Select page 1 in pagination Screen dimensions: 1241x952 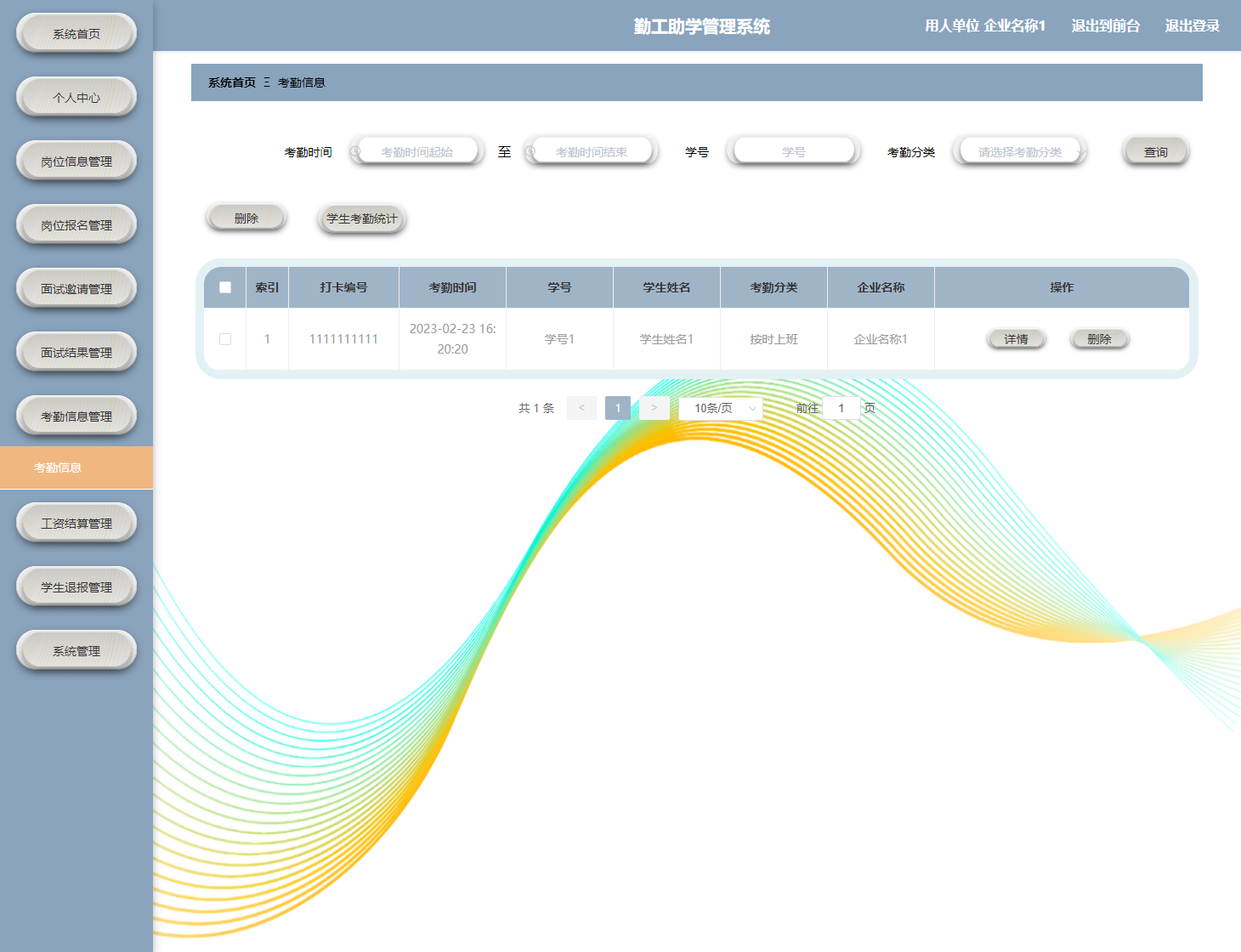click(x=618, y=408)
